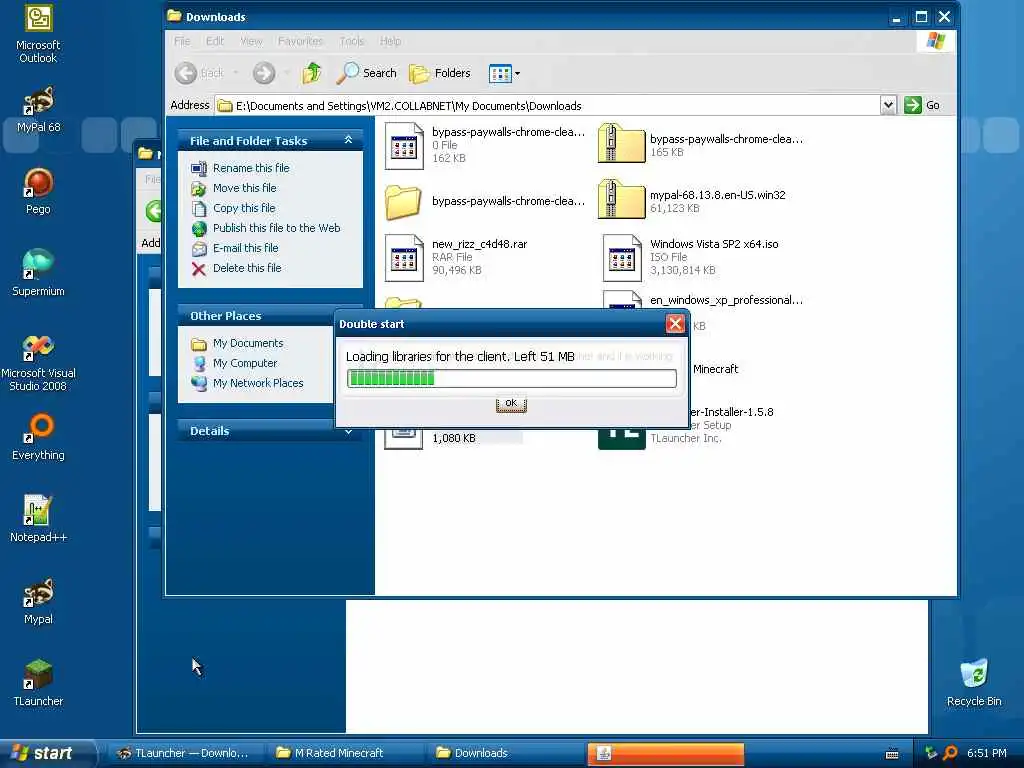Select TLauncher desktop shortcut

click(x=38, y=683)
